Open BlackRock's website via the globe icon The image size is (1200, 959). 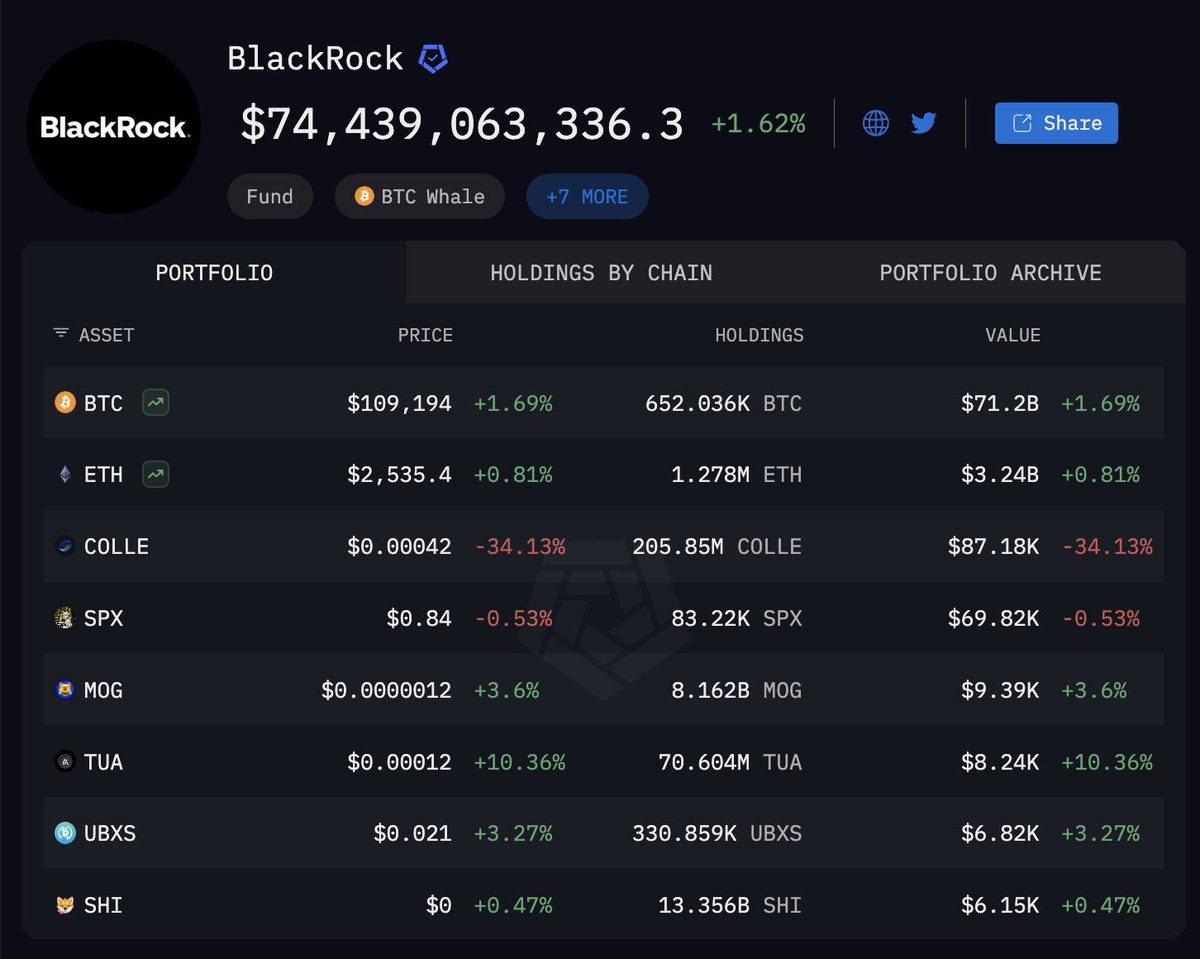coord(875,122)
